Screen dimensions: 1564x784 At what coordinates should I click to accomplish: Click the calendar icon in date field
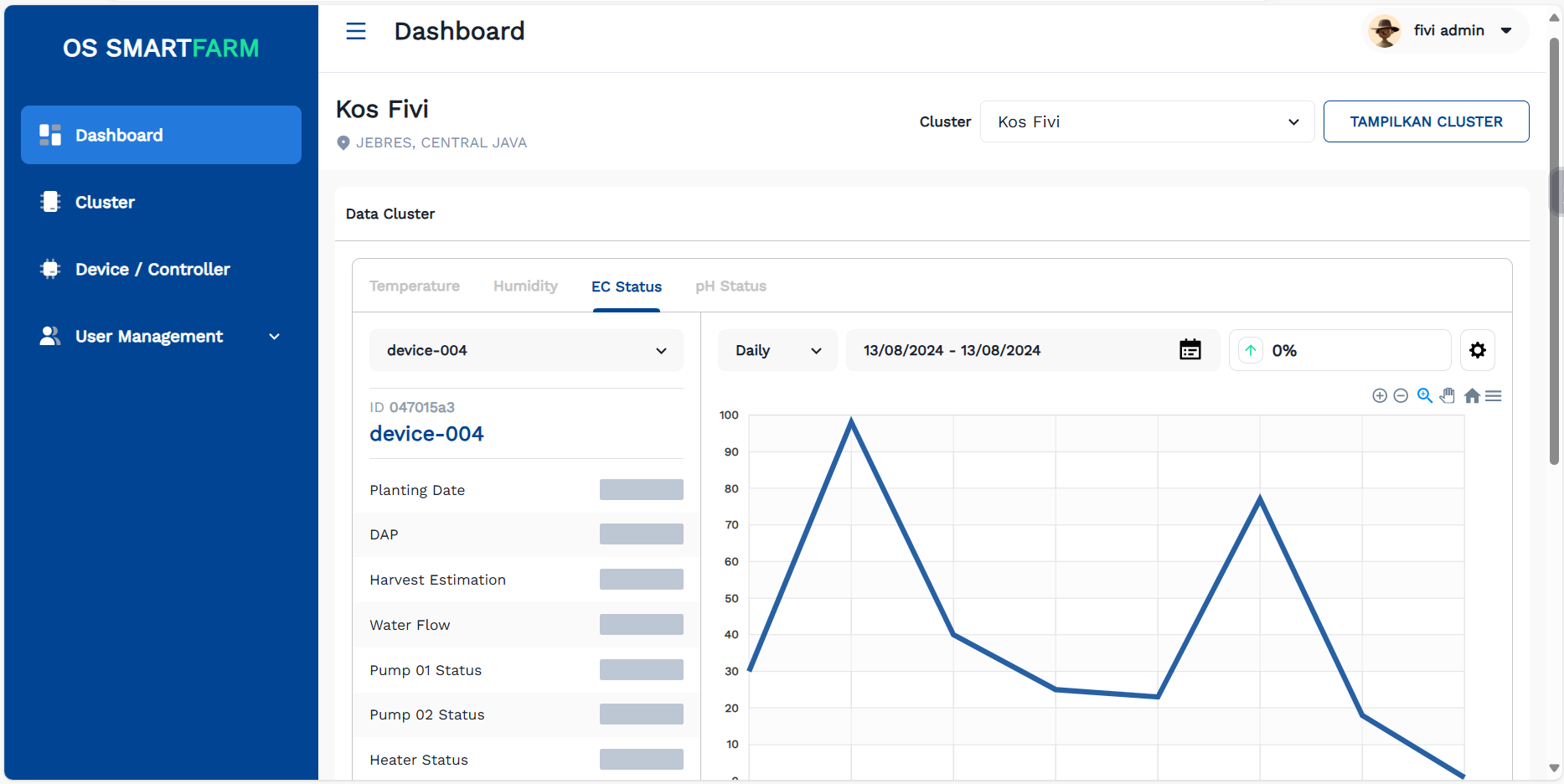click(1190, 350)
